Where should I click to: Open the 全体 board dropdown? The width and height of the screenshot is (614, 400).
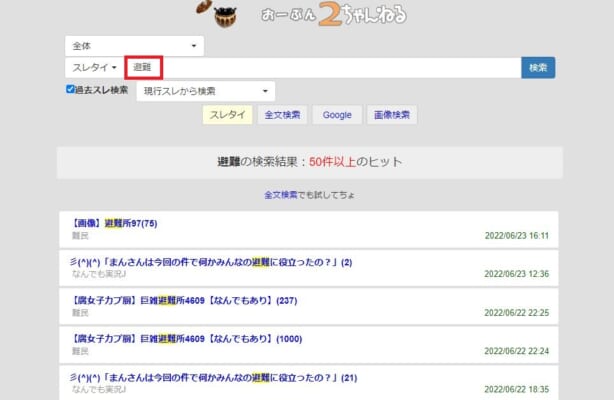pos(134,46)
